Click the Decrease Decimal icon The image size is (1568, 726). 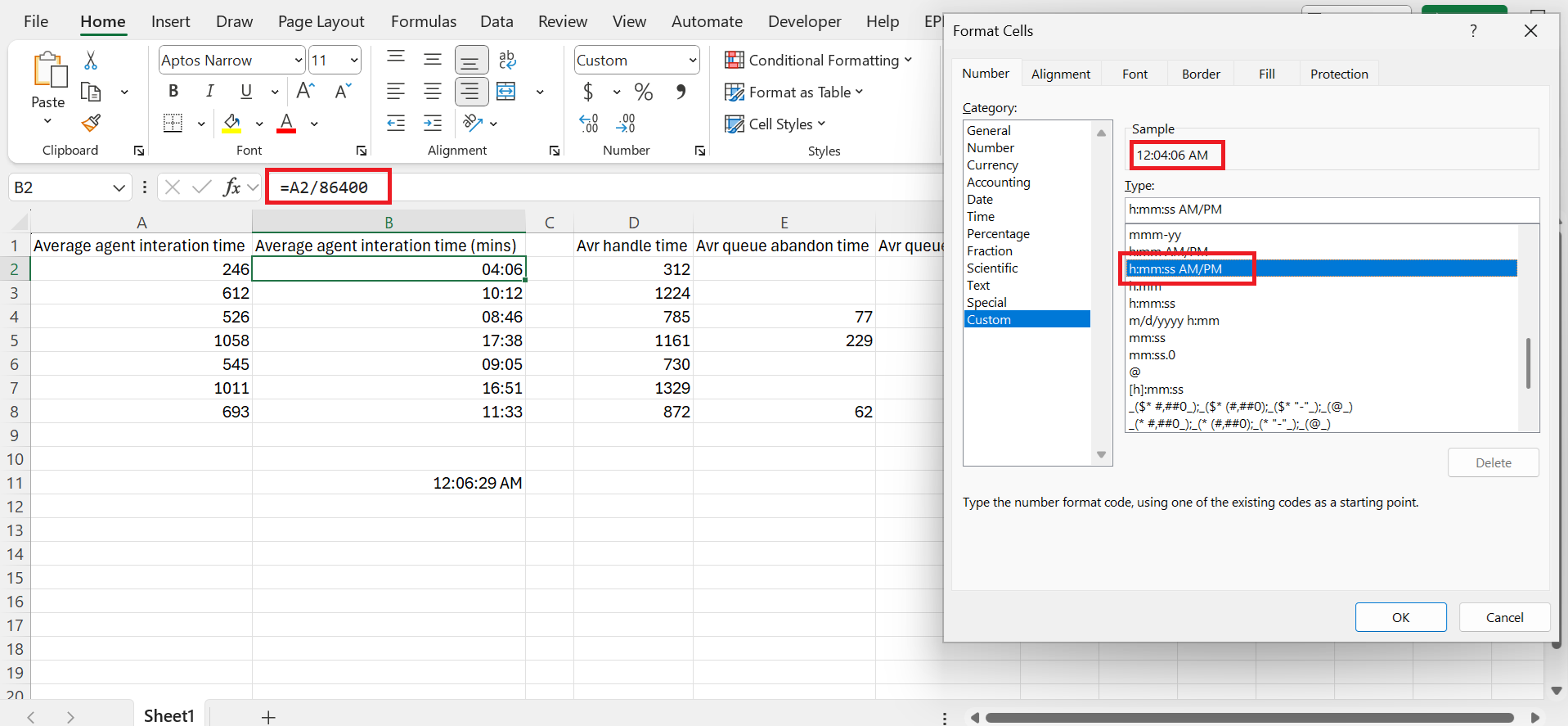pos(626,124)
